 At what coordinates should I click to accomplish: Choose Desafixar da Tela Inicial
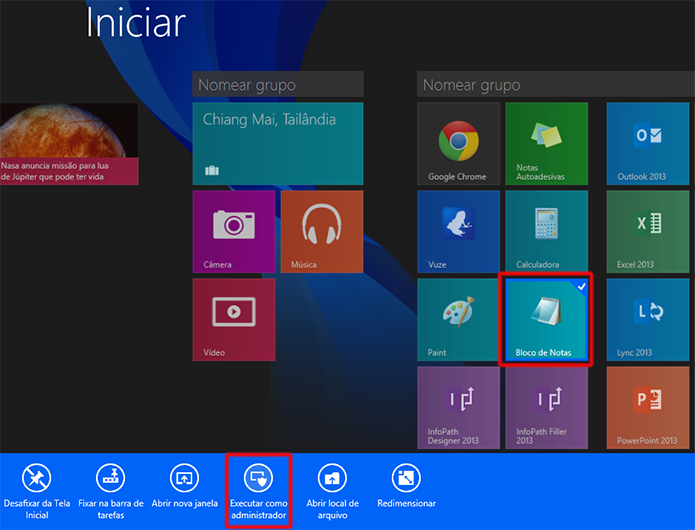click(37, 491)
